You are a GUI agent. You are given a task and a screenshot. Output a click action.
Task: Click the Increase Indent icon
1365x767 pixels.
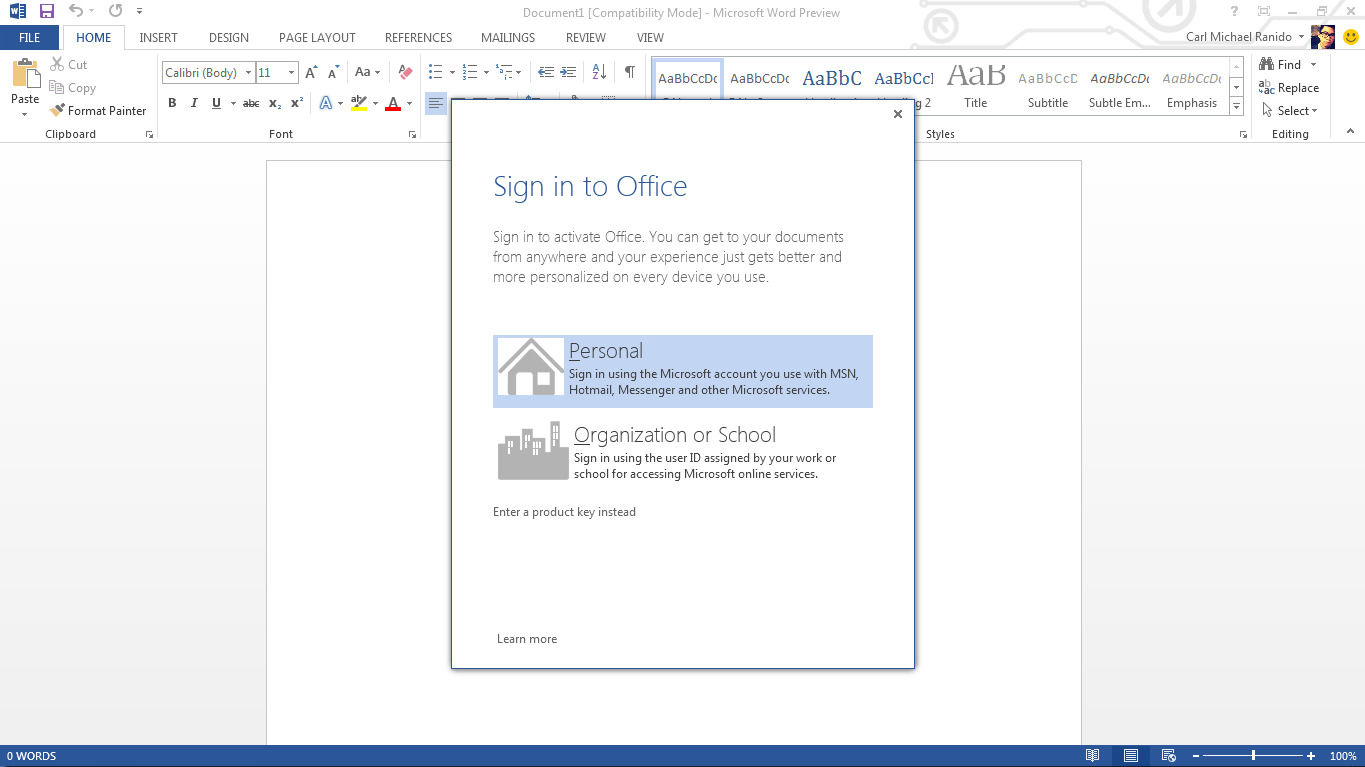coord(568,72)
